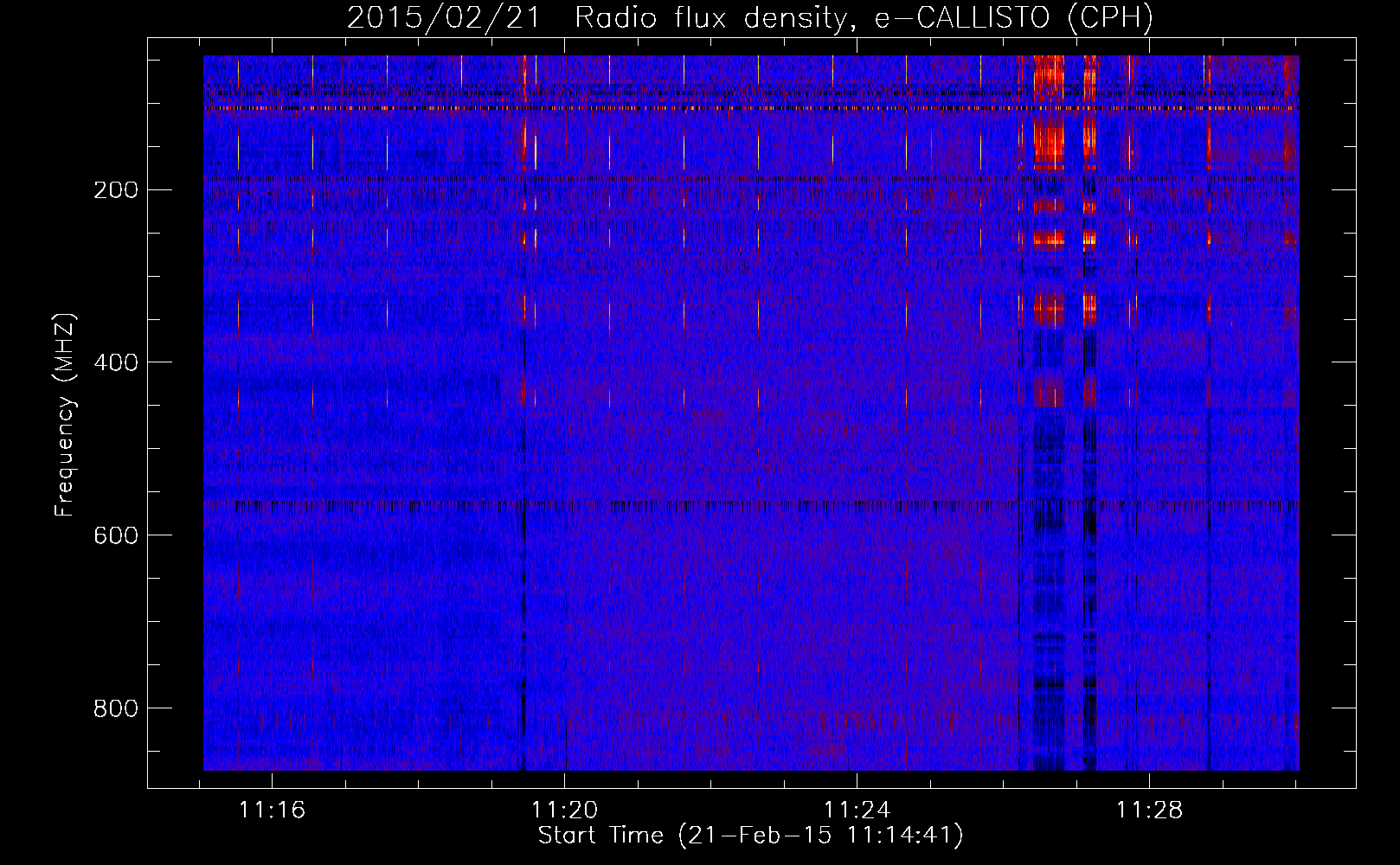Select the 'Frequency (MHZ)' axis label
Image resolution: width=1400 pixels, height=865 pixels.
pyautogui.click(x=65, y=414)
